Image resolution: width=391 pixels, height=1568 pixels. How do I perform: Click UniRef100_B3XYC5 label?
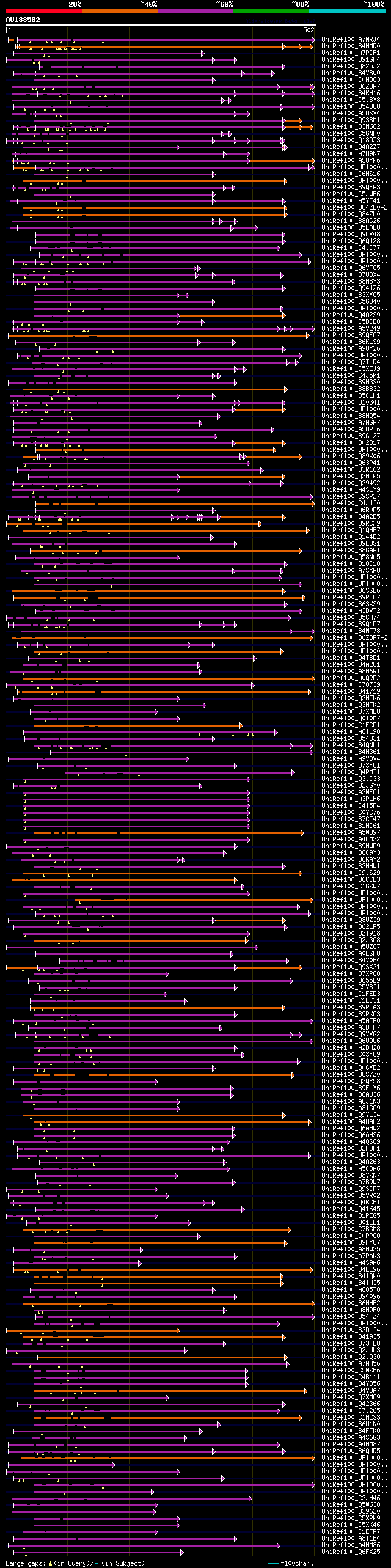351,295
